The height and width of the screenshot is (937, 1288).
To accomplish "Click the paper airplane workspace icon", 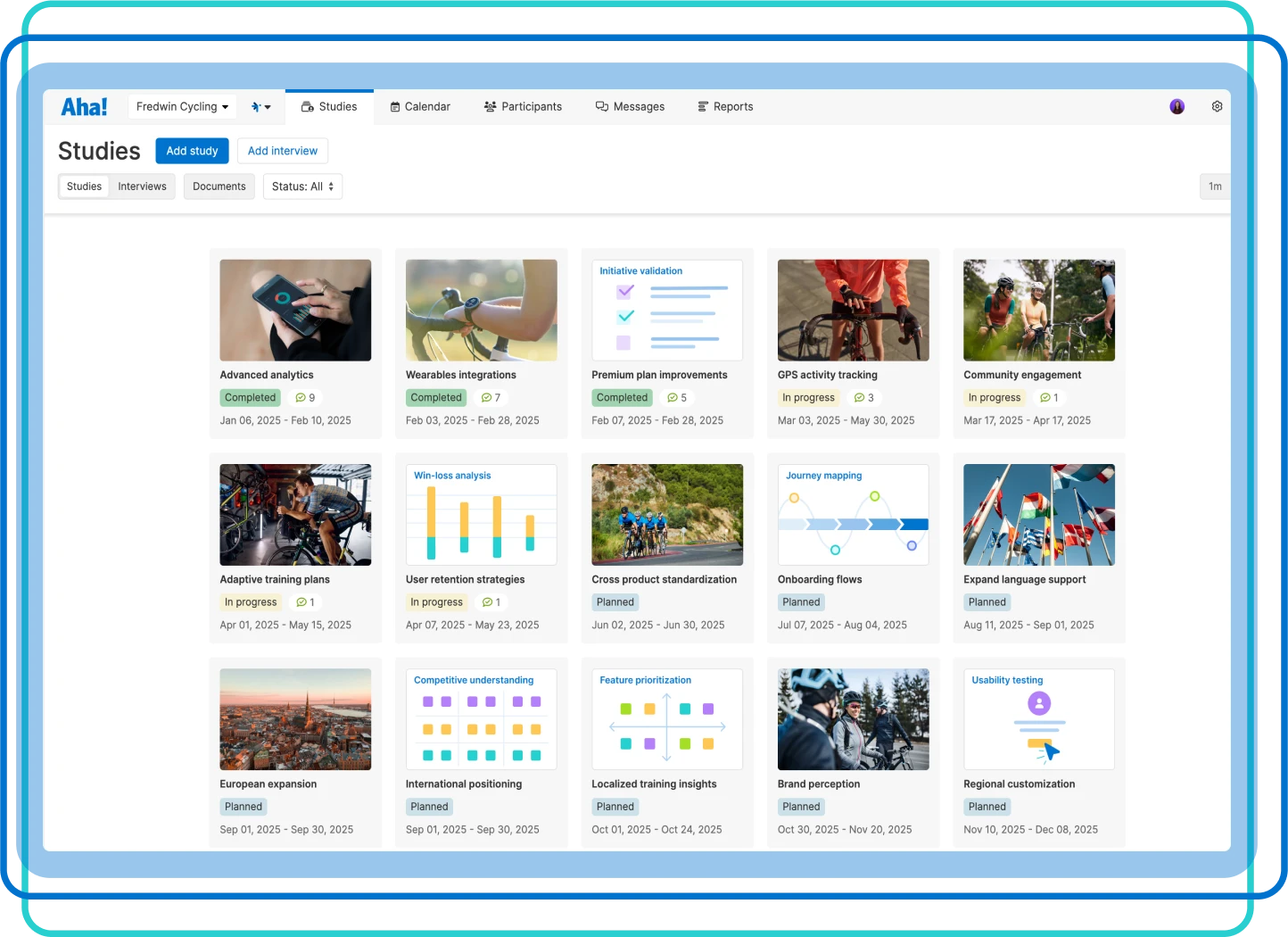I will tap(255, 106).
